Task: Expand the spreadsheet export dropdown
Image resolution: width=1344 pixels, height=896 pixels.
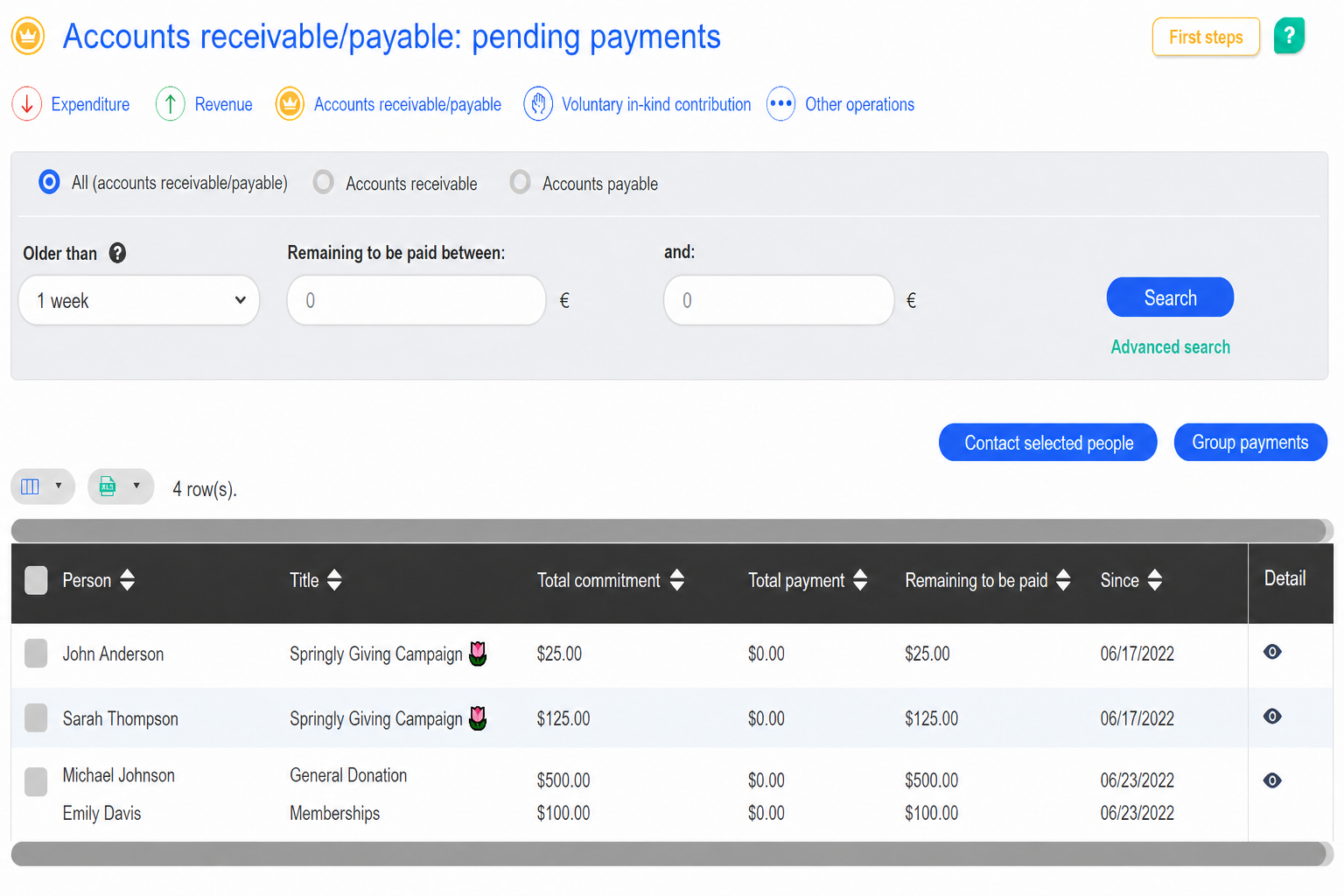Action: pyautogui.click(x=121, y=486)
